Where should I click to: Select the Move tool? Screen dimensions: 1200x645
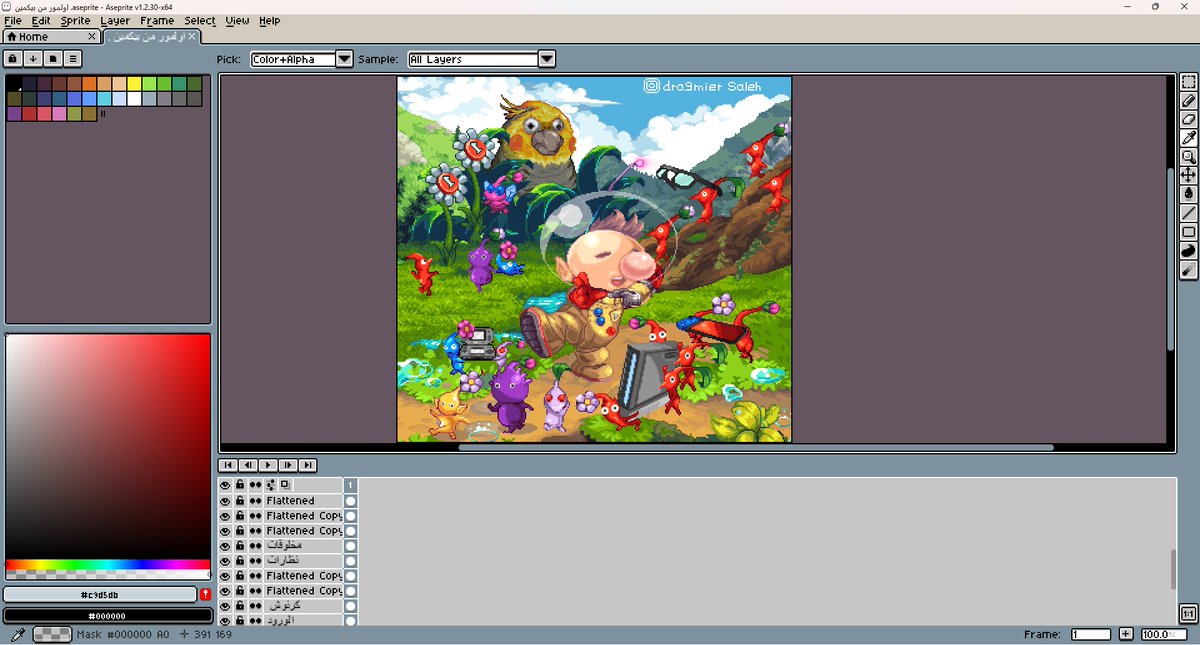coord(1189,175)
